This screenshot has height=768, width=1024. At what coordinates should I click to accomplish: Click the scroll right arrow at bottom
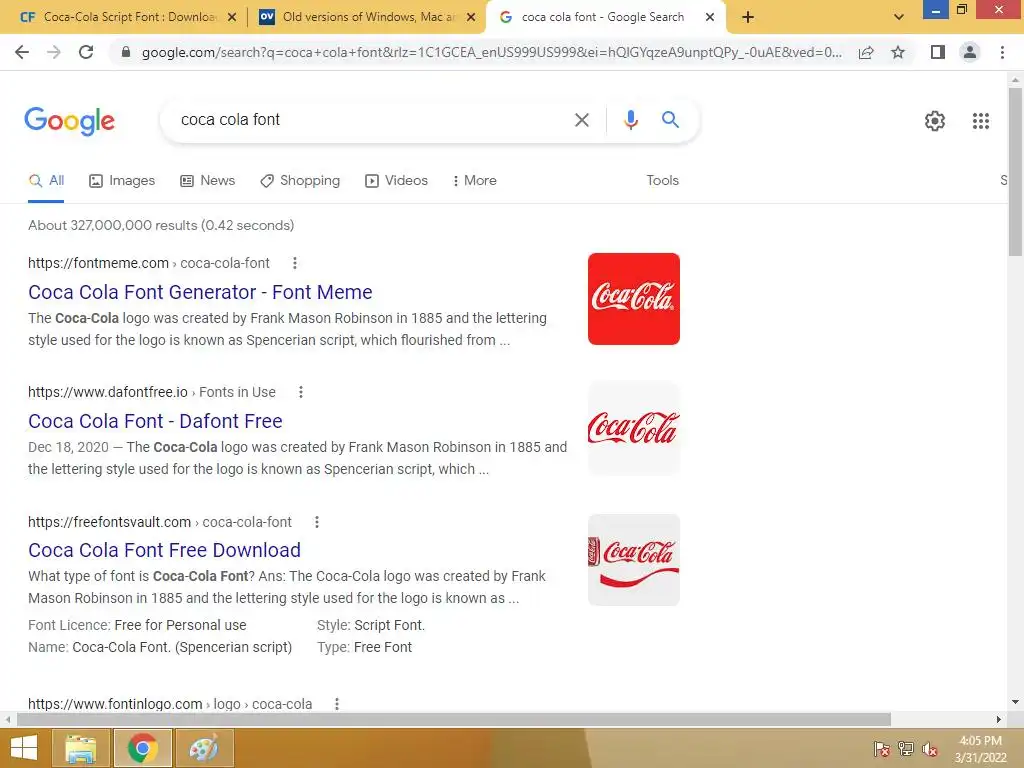pyautogui.click(x=998, y=720)
